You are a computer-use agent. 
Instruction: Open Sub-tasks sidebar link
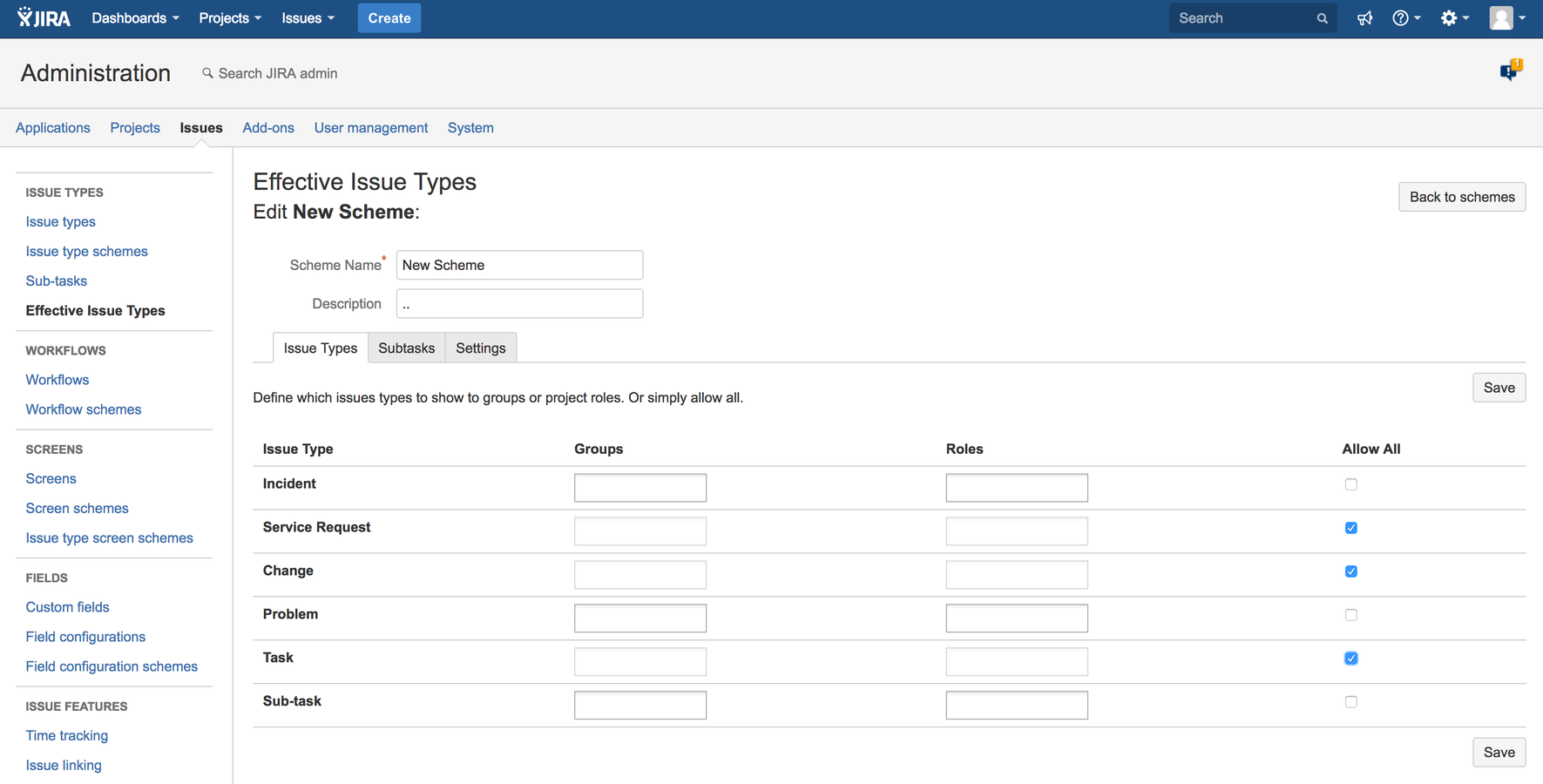[57, 280]
